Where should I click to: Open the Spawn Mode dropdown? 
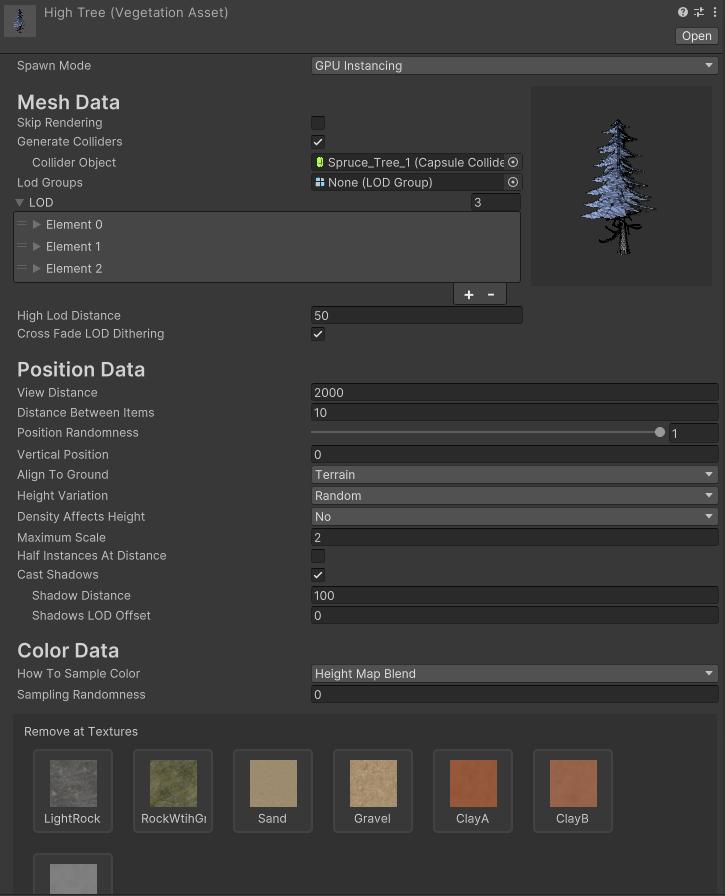point(514,66)
